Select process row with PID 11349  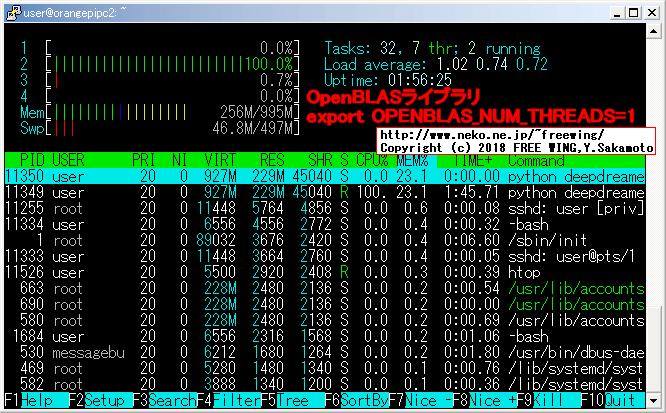(x=325, y=192)
